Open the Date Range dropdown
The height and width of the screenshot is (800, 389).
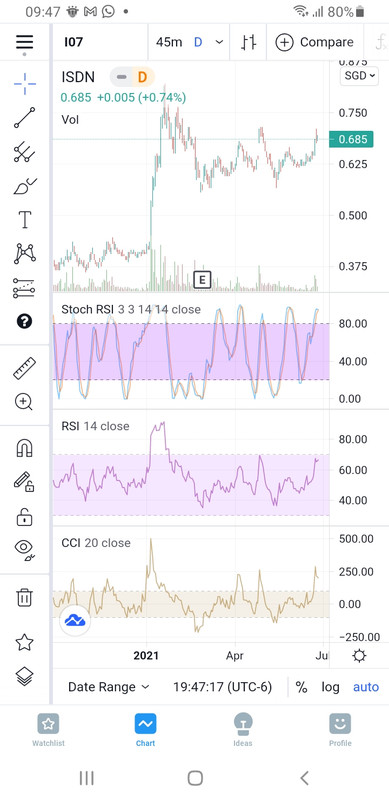pos(109,687)
